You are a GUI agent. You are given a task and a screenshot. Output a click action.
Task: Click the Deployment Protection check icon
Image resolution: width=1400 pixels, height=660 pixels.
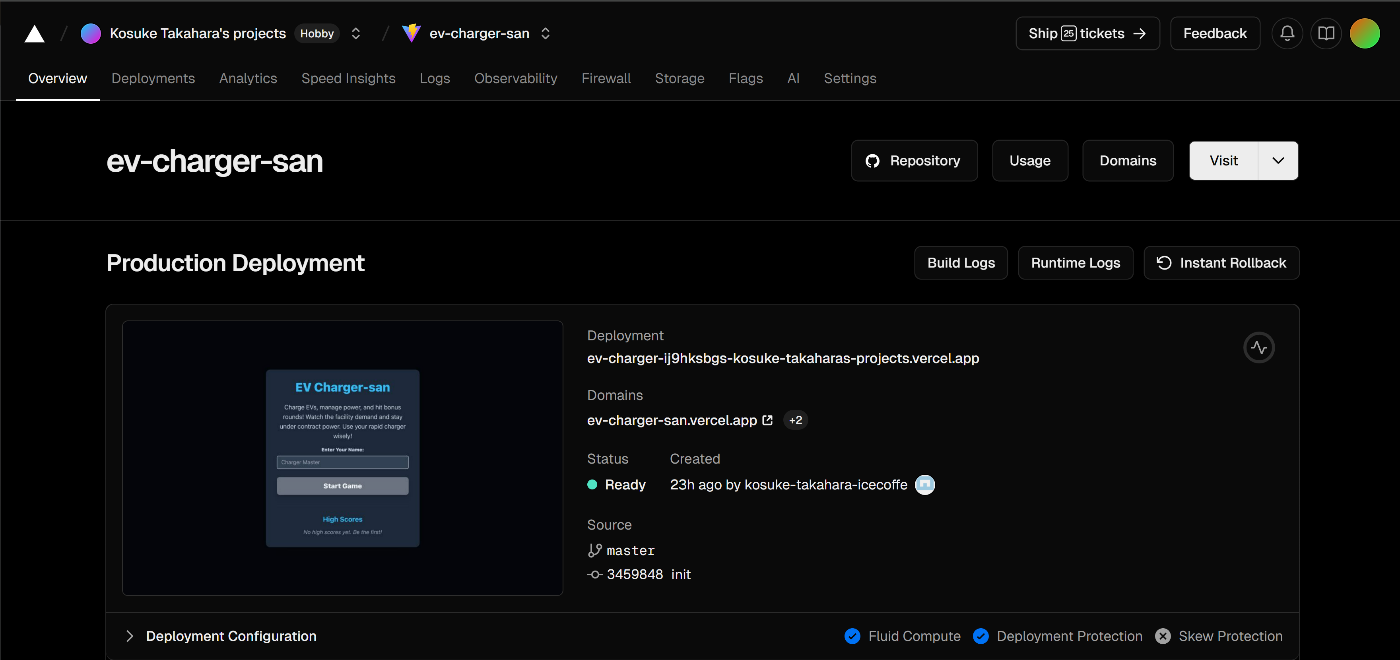[x=981, y=636]
